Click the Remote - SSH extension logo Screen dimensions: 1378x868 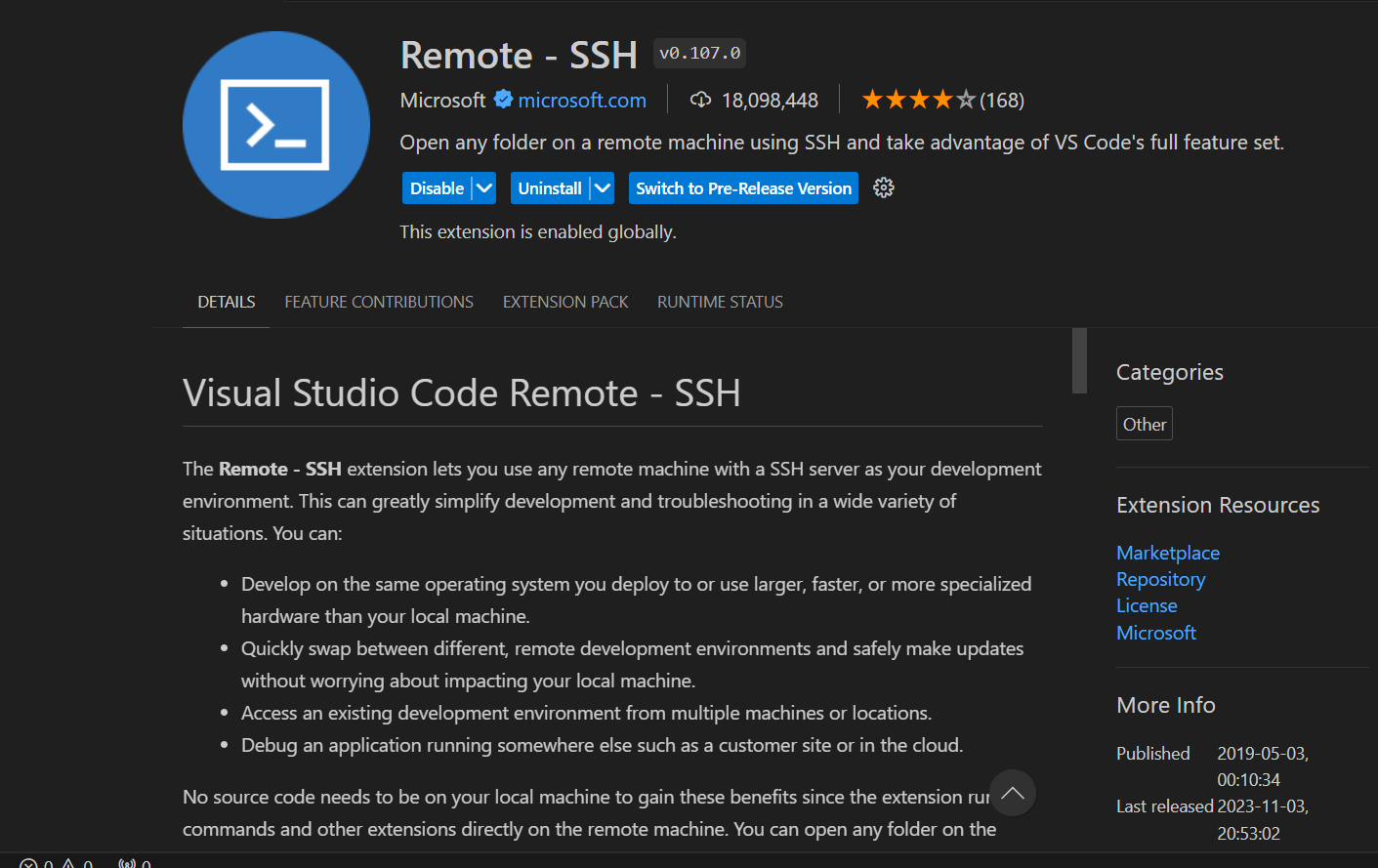click(x=276, y=125)
